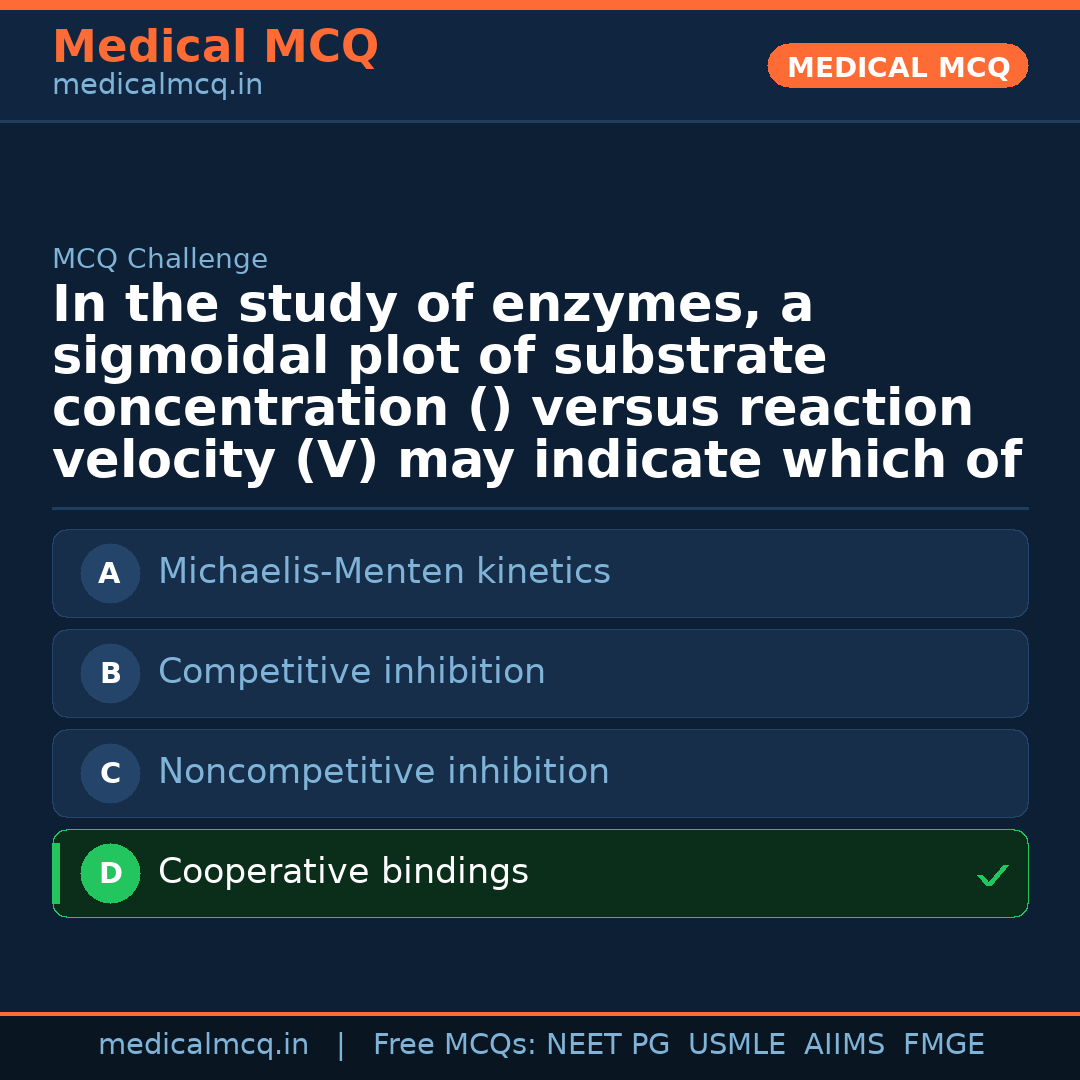Select the C letter circle
Image resolution: width=1080 pixels, height=1080 pixels.
click(x=110, y=773)
